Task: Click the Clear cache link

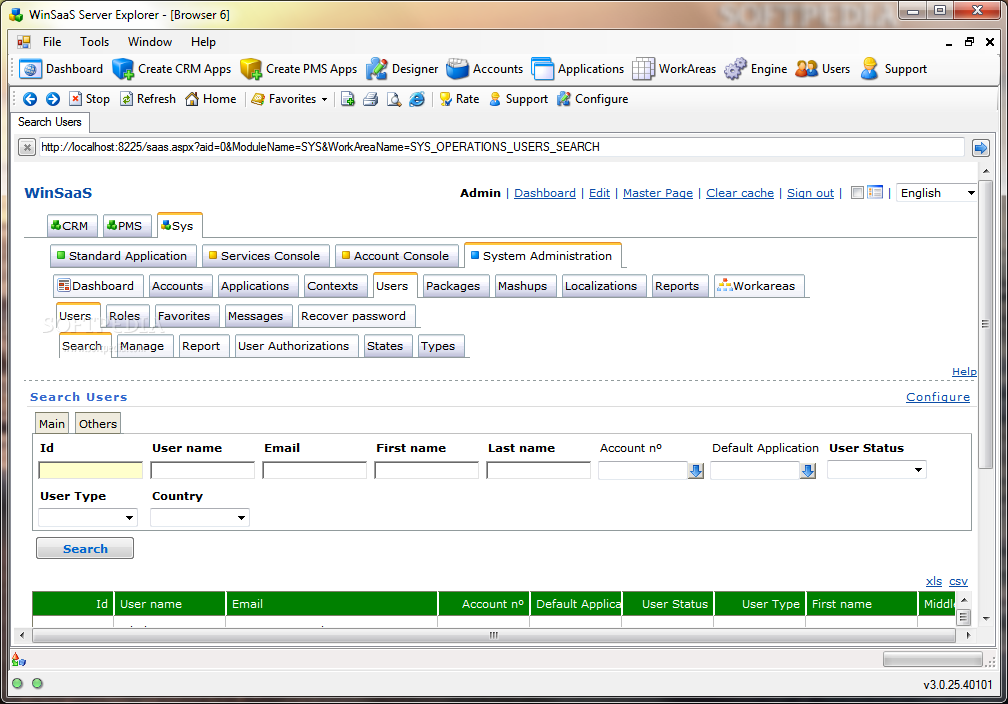Action: pyautogui.click(x=740, y=193)
